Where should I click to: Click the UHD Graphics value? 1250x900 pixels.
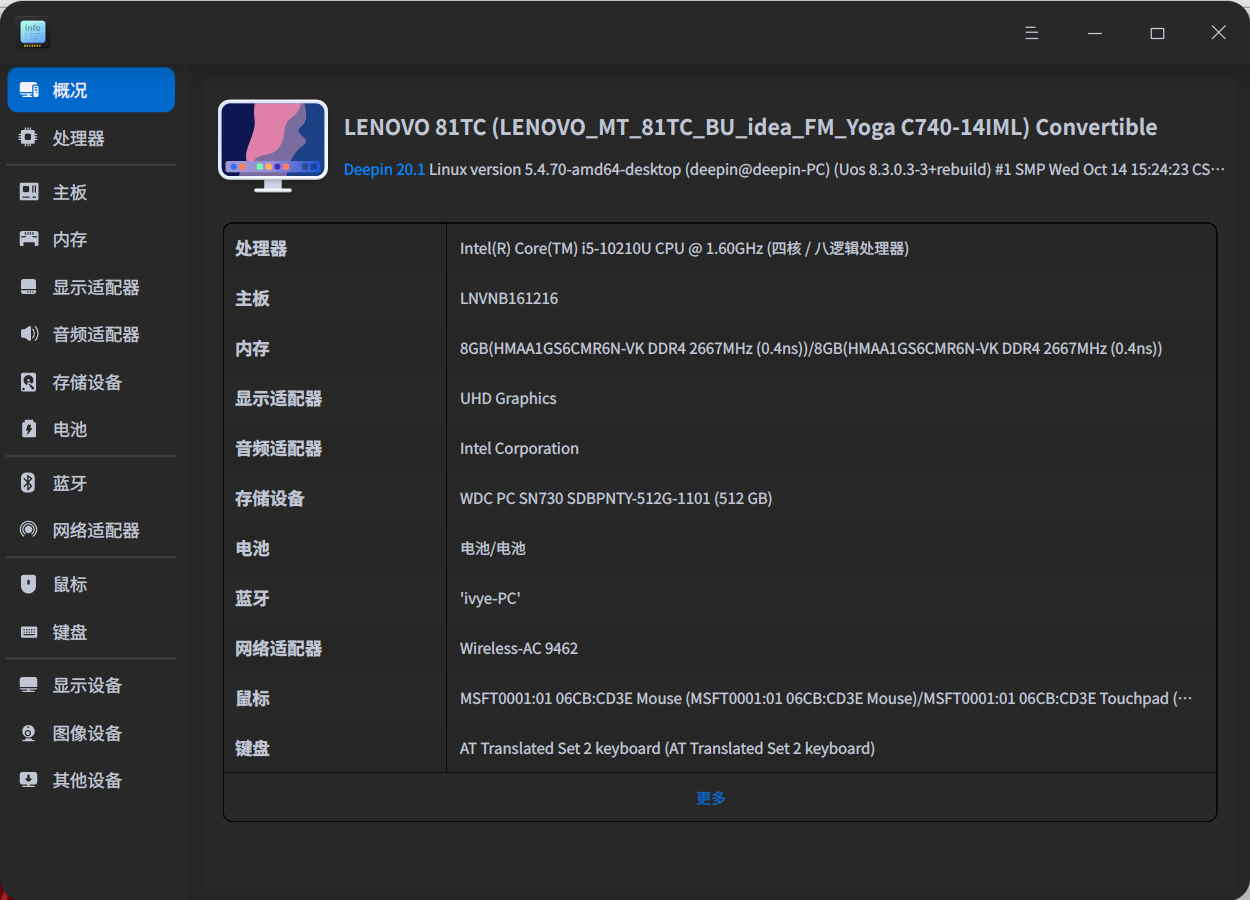click(508, 398)
